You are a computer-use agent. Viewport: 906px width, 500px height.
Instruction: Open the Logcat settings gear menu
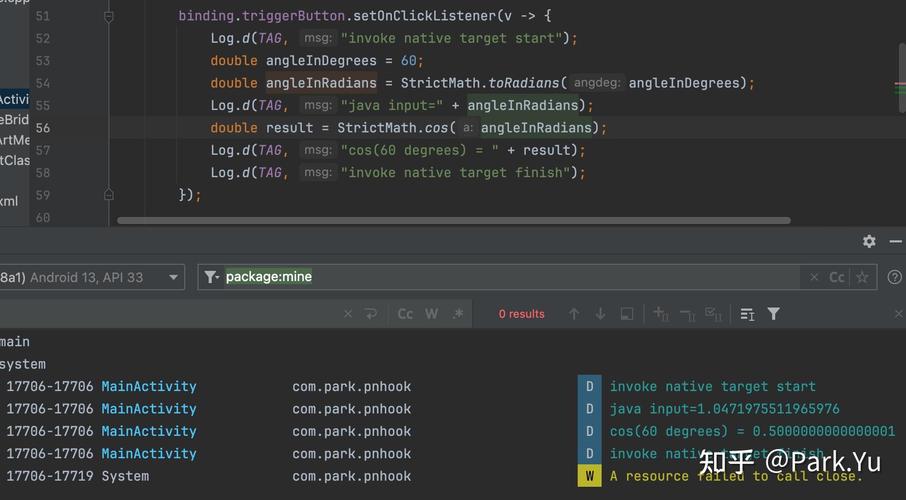tap(869, 241)
